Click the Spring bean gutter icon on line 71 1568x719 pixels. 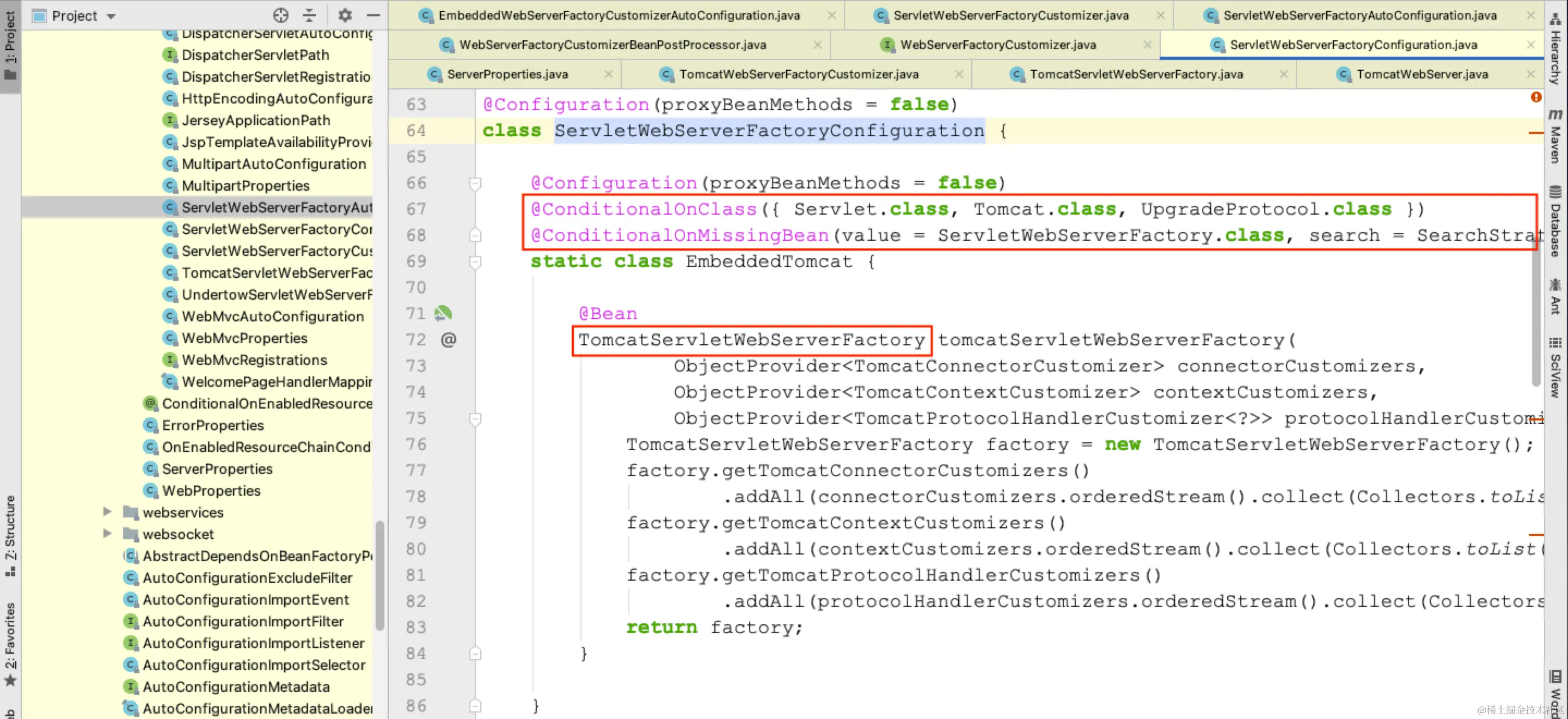pos(443,314)
